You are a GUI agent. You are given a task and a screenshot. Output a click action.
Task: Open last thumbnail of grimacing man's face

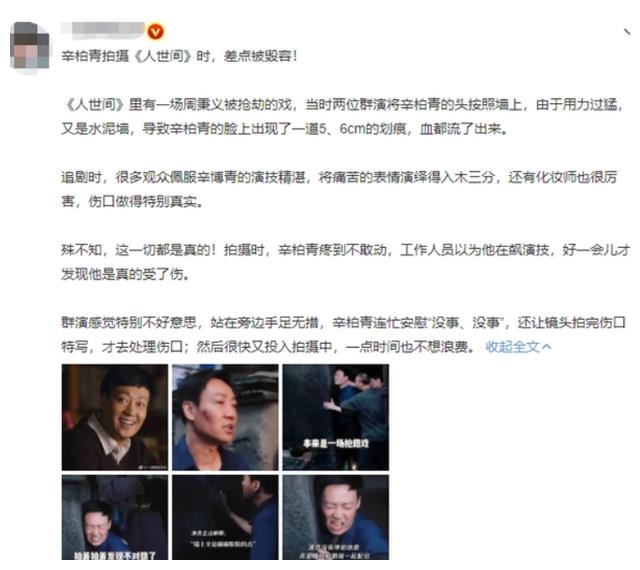pyautogui.click(x=336, y=517)
